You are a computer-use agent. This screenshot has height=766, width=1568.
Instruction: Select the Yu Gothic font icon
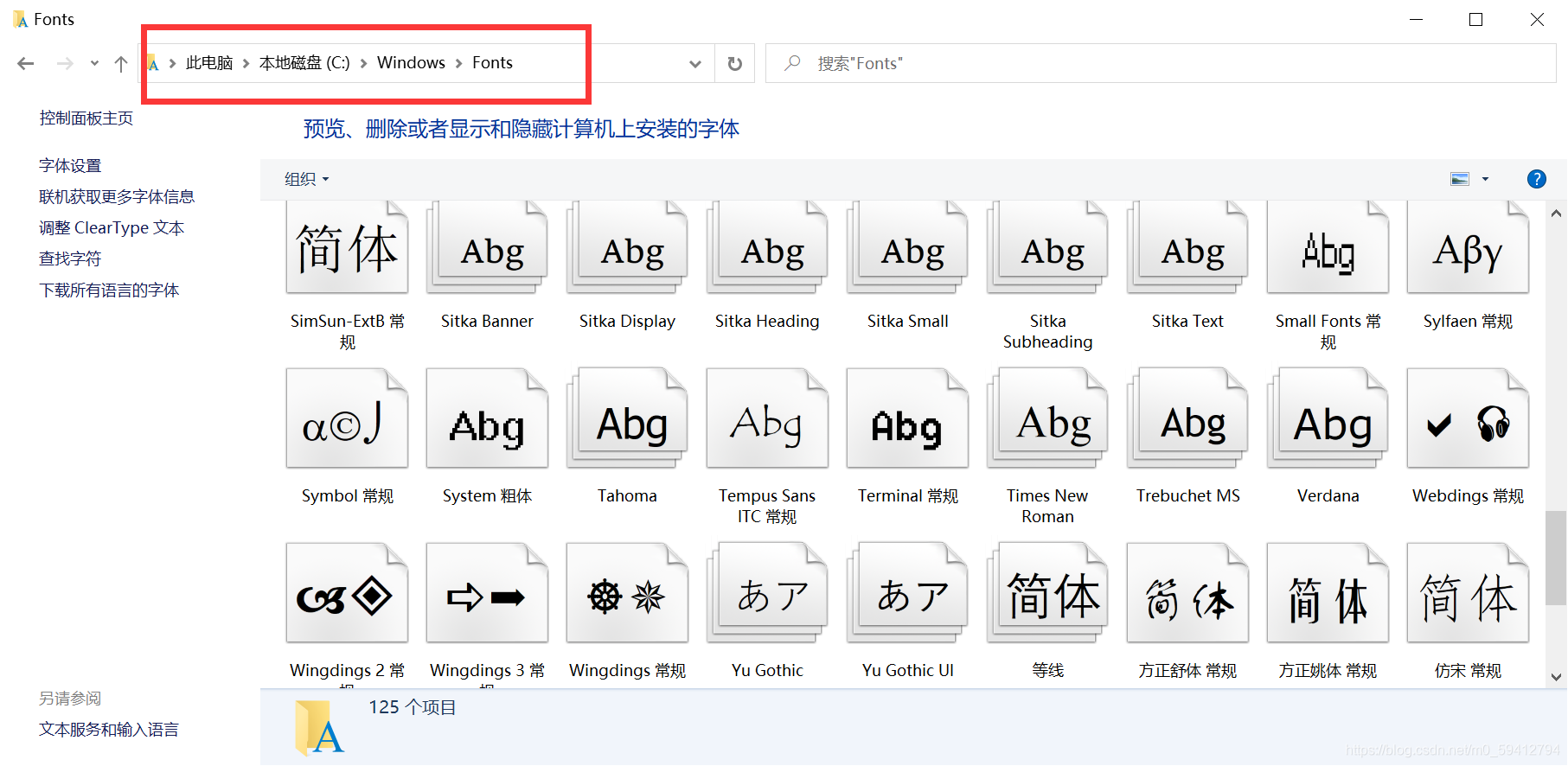click(768, 593)
